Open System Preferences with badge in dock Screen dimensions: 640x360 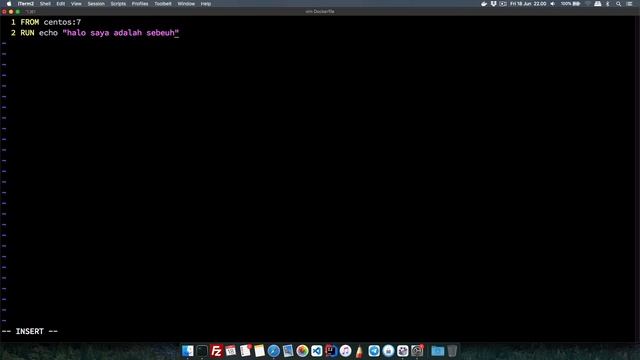tap(417, 351)
